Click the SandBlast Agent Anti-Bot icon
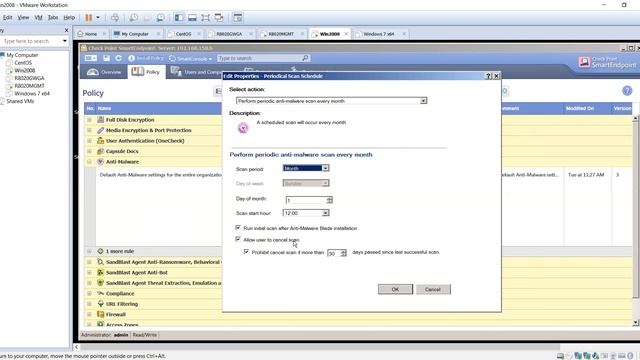Screen dimensions: 640x360 (100, 272)
